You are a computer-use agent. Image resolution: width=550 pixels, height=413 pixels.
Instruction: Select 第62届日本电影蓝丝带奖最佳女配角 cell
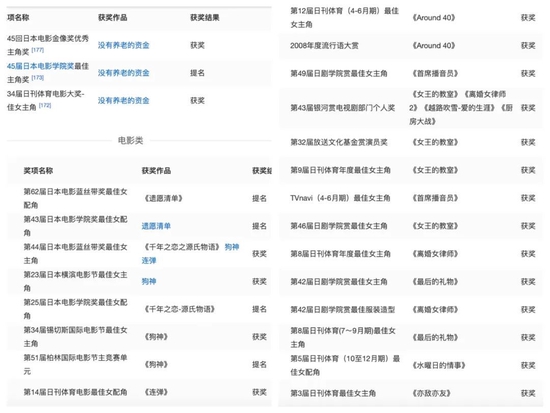coord(75,198)
